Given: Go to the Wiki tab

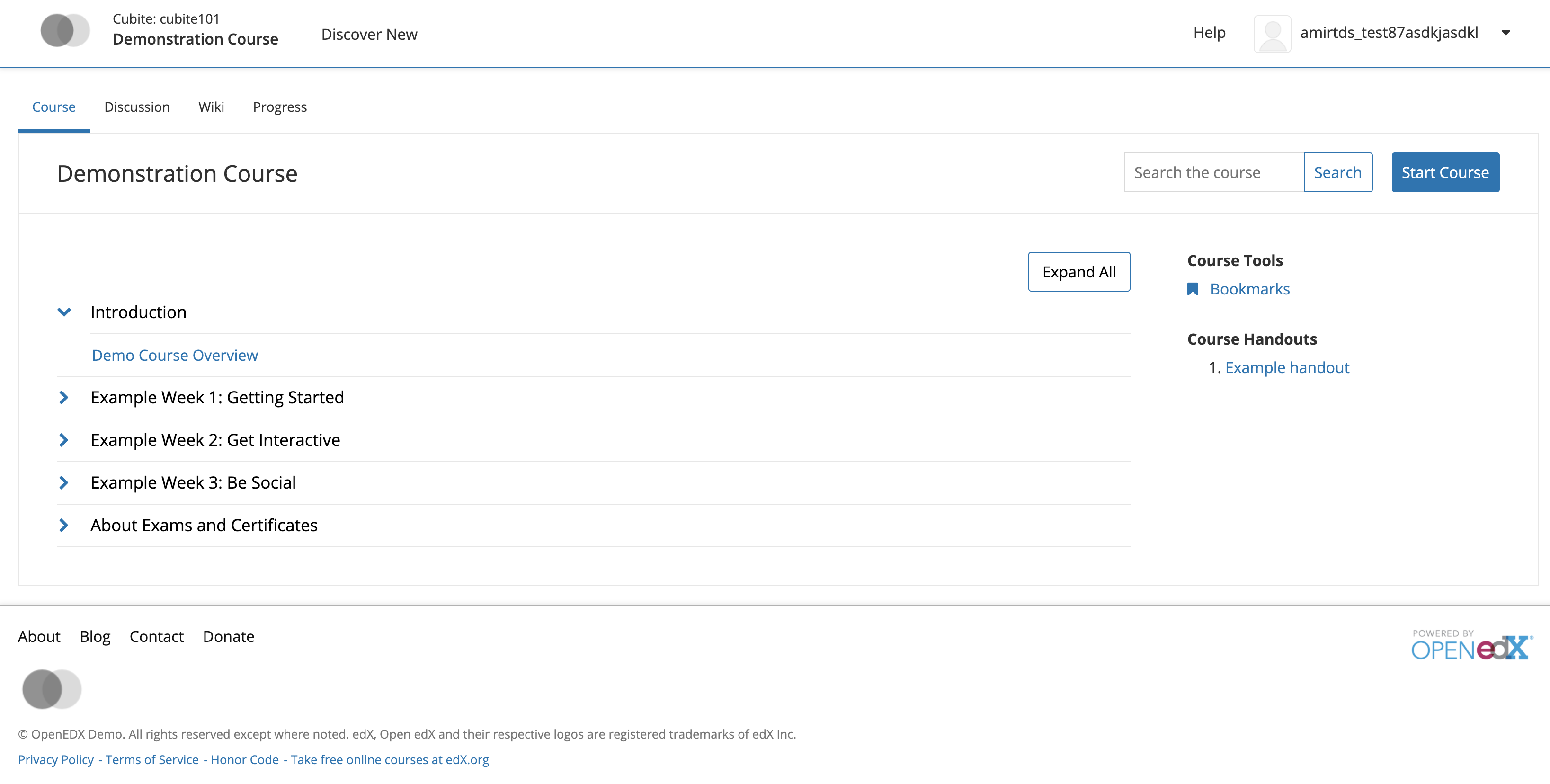Looking at the screenshot, I should click(x=211, y=107).
